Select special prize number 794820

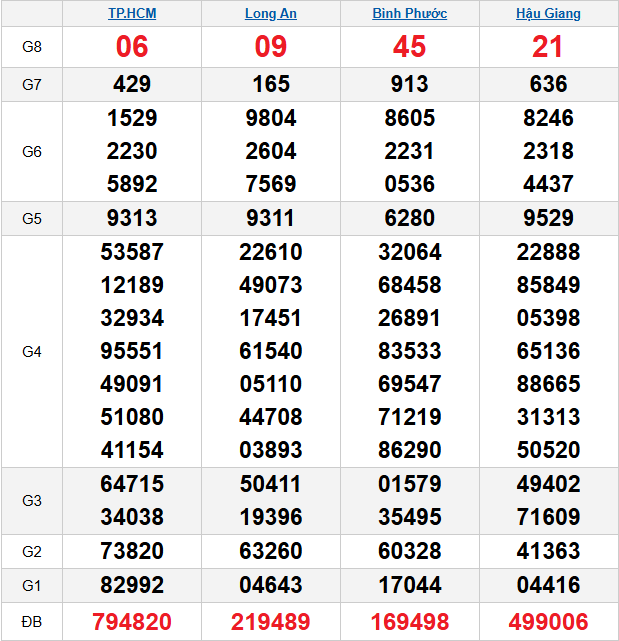pos(132,622)
